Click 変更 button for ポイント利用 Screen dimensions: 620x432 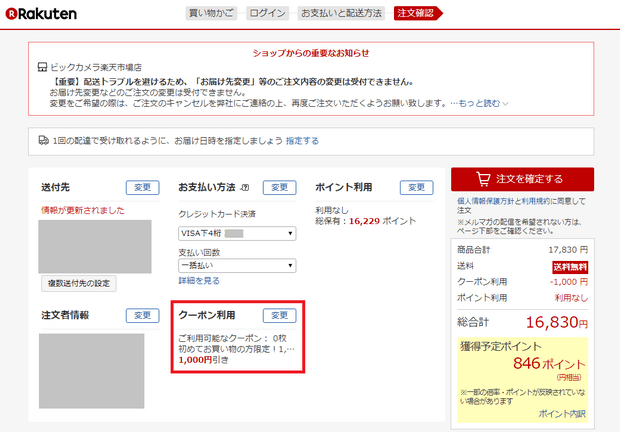tap(416, 187)
